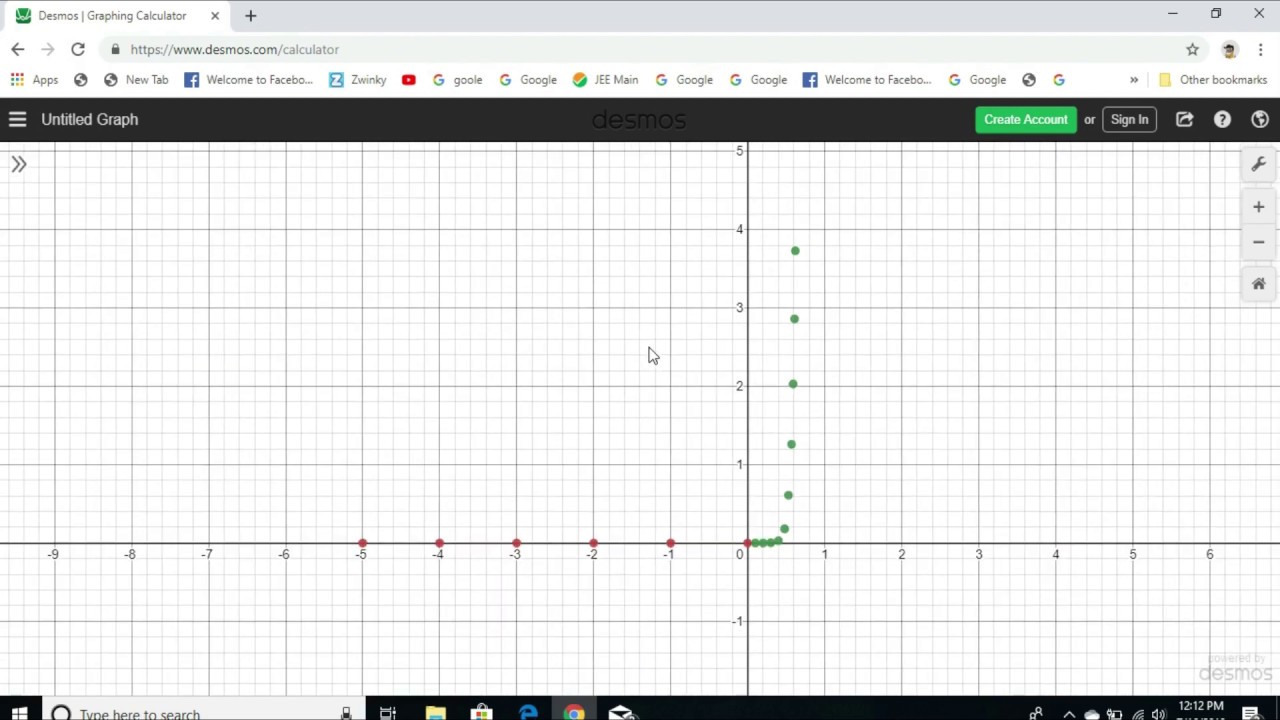The image size is (1280, 720).
Task: Open the Share Graph icon
Action: click(x=1184, y=119)
